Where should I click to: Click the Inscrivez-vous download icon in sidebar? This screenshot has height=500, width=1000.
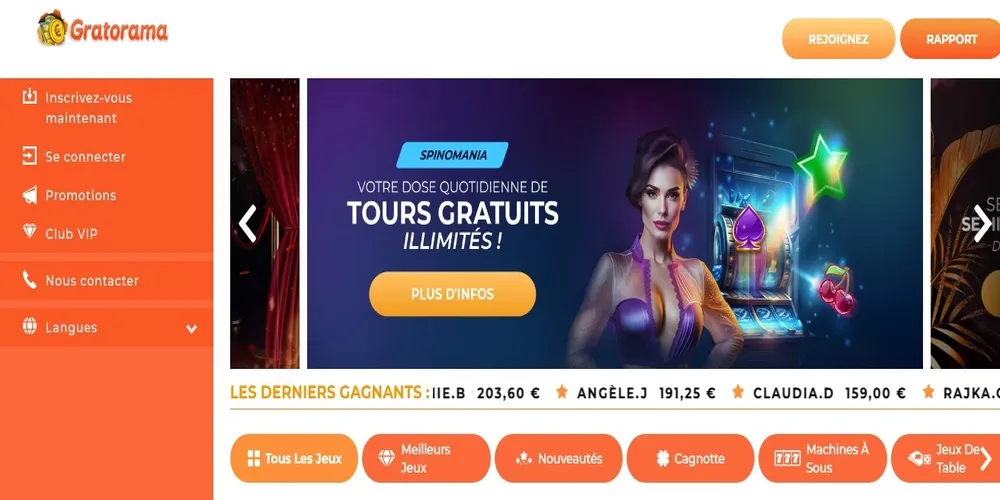pos(29,96)
